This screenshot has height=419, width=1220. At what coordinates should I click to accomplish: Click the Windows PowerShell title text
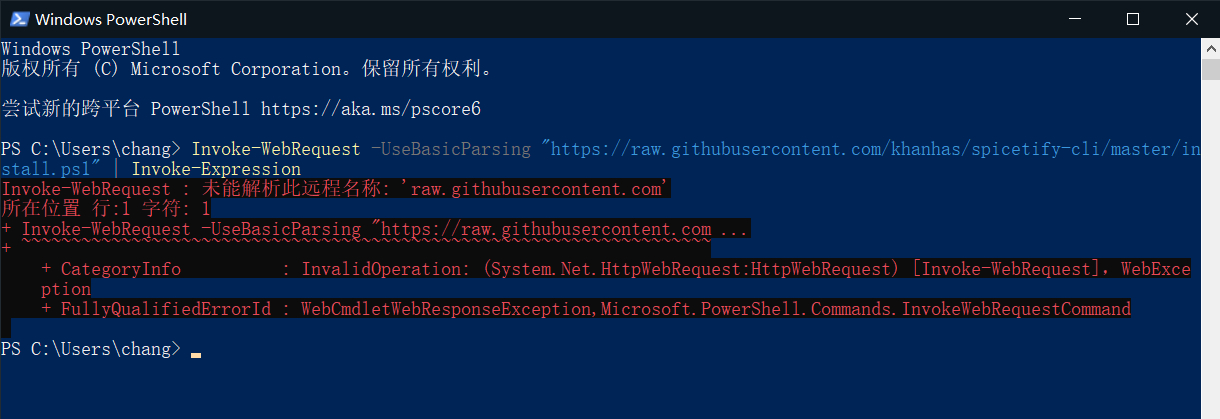tap(111, 19)
